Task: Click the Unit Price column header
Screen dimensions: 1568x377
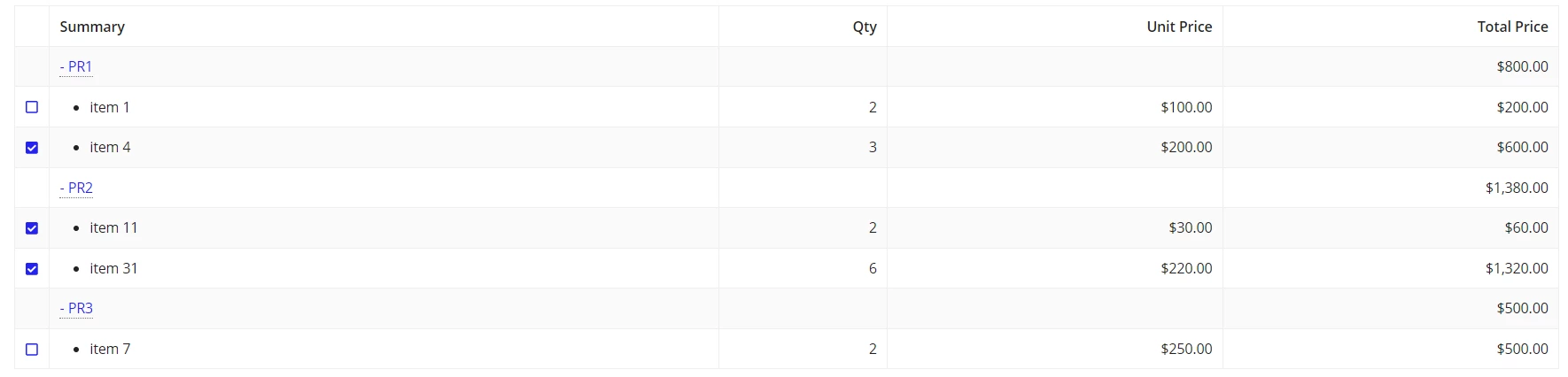Action: point(1179,27)
